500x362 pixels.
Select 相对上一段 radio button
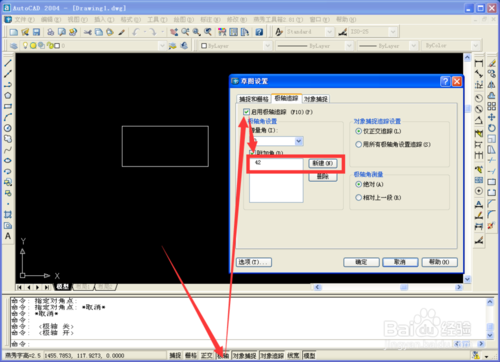pos(358,198)
